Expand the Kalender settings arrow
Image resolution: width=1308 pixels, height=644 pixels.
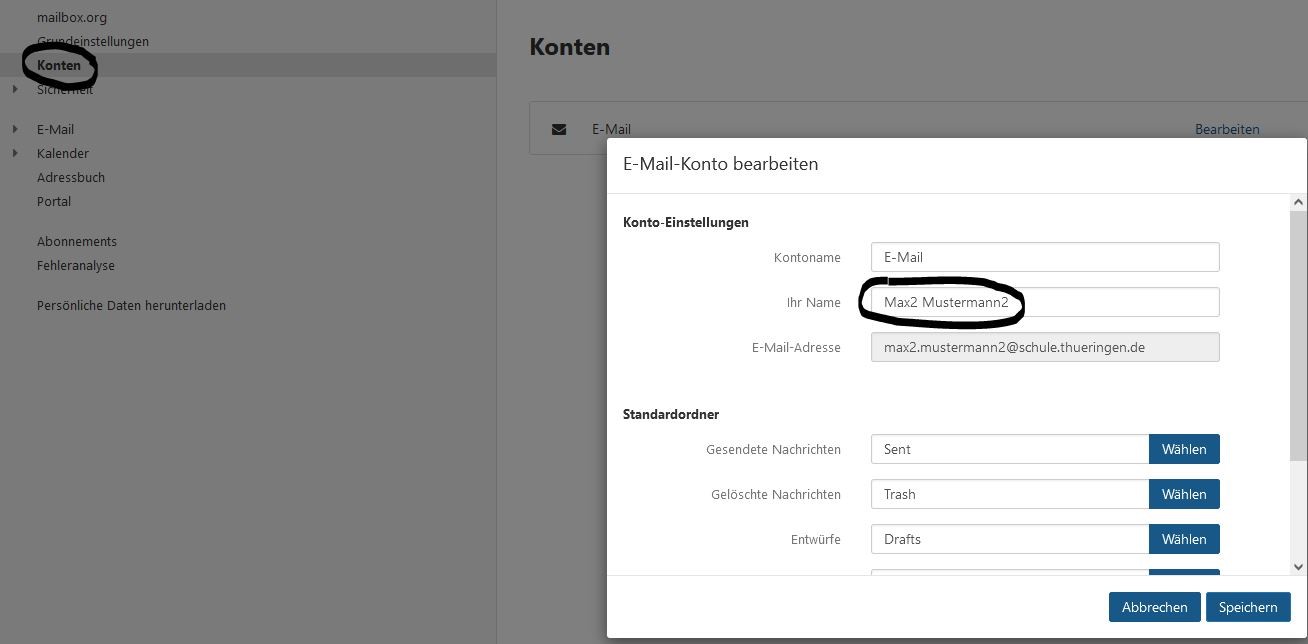click(x=15, y=153)
